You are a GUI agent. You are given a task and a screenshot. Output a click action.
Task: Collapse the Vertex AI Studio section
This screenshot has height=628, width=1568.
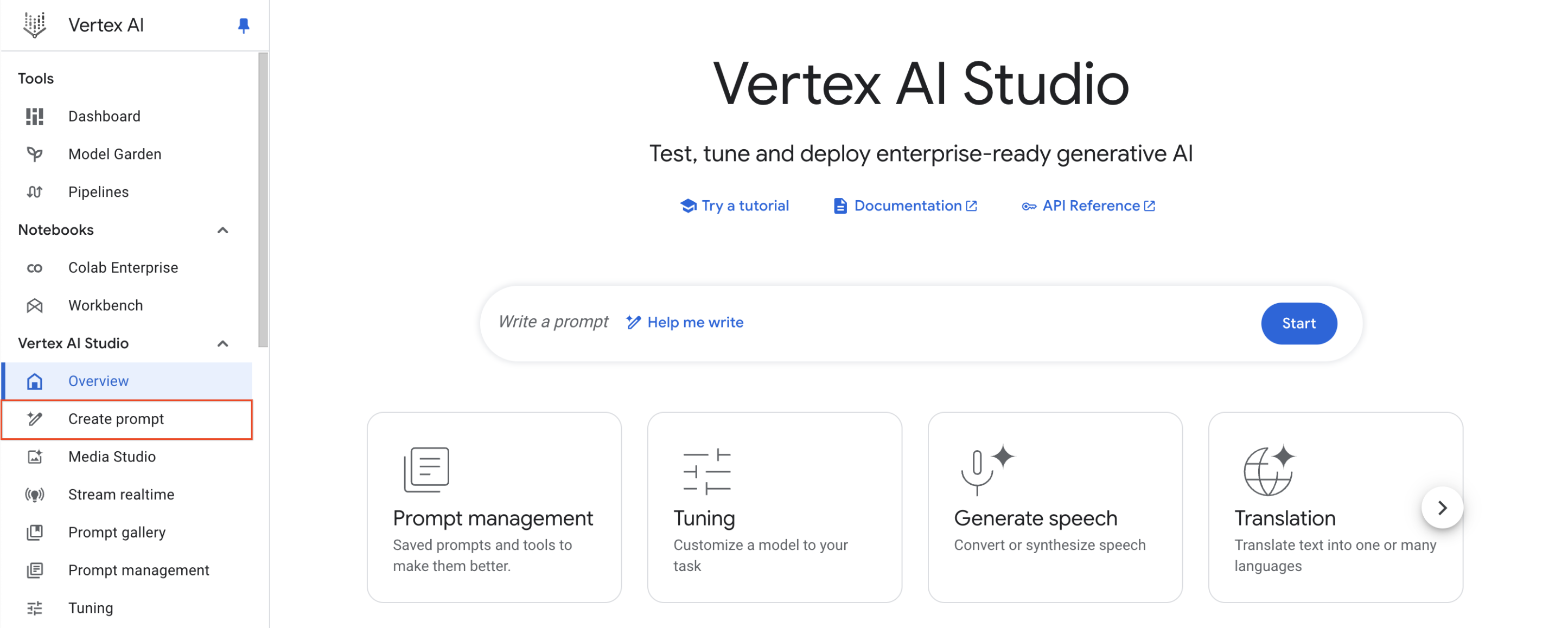[223, 344]
